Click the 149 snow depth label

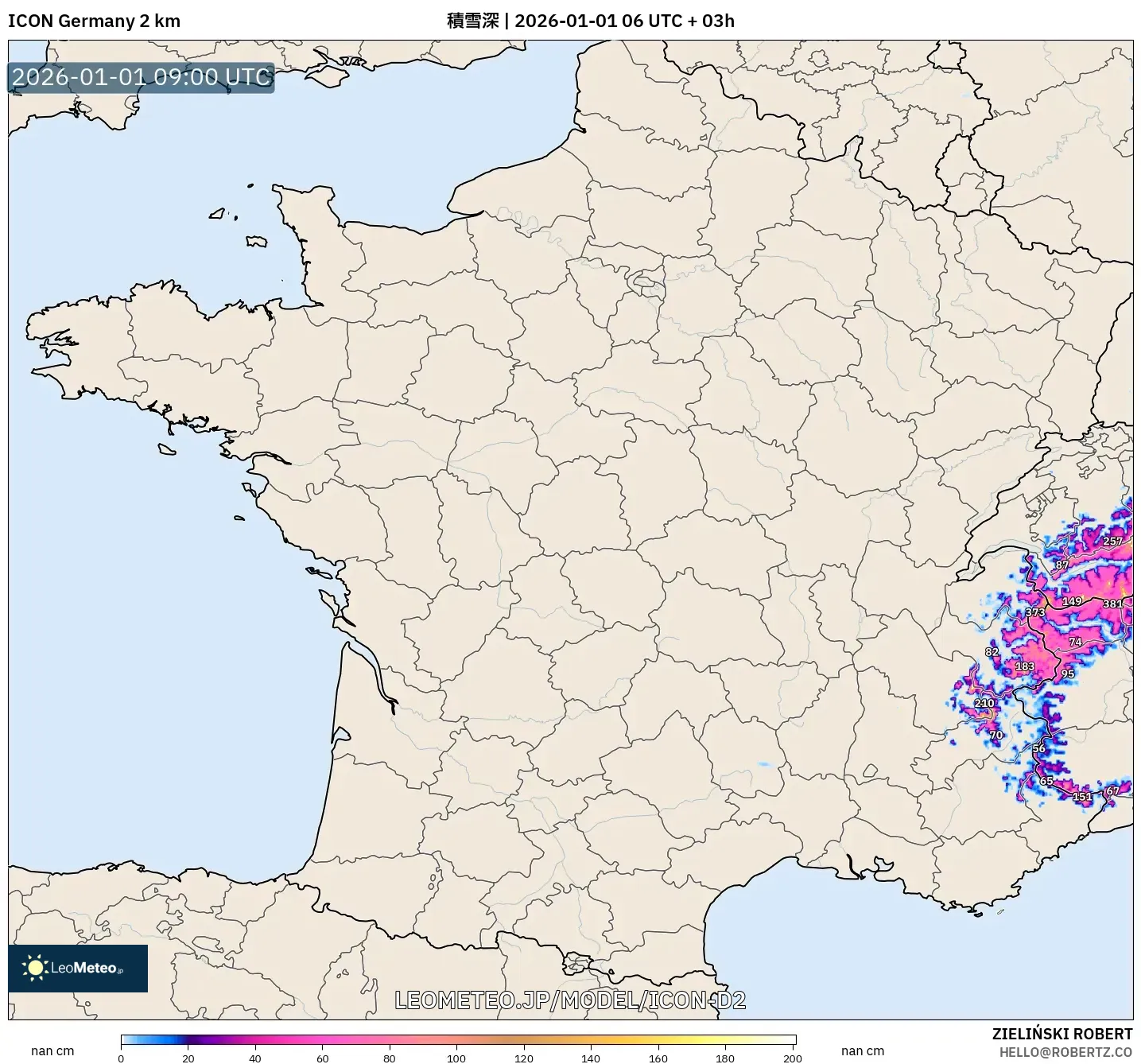click(x=1072, y=601)
